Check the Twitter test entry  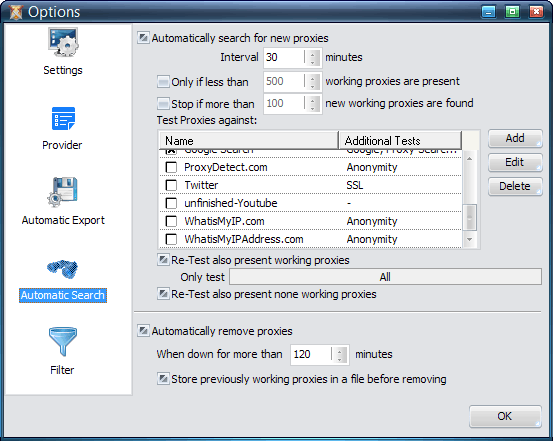coord(171,185)
